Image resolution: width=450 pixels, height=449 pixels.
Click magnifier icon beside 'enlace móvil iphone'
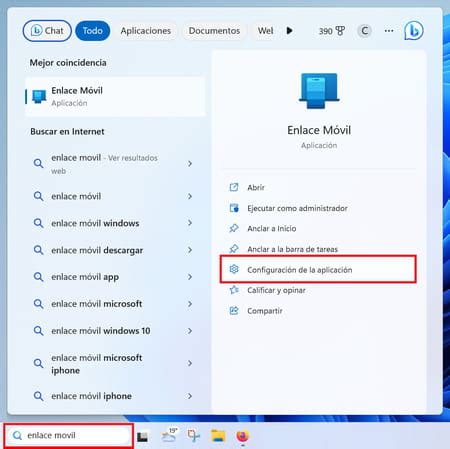point(39,396)
